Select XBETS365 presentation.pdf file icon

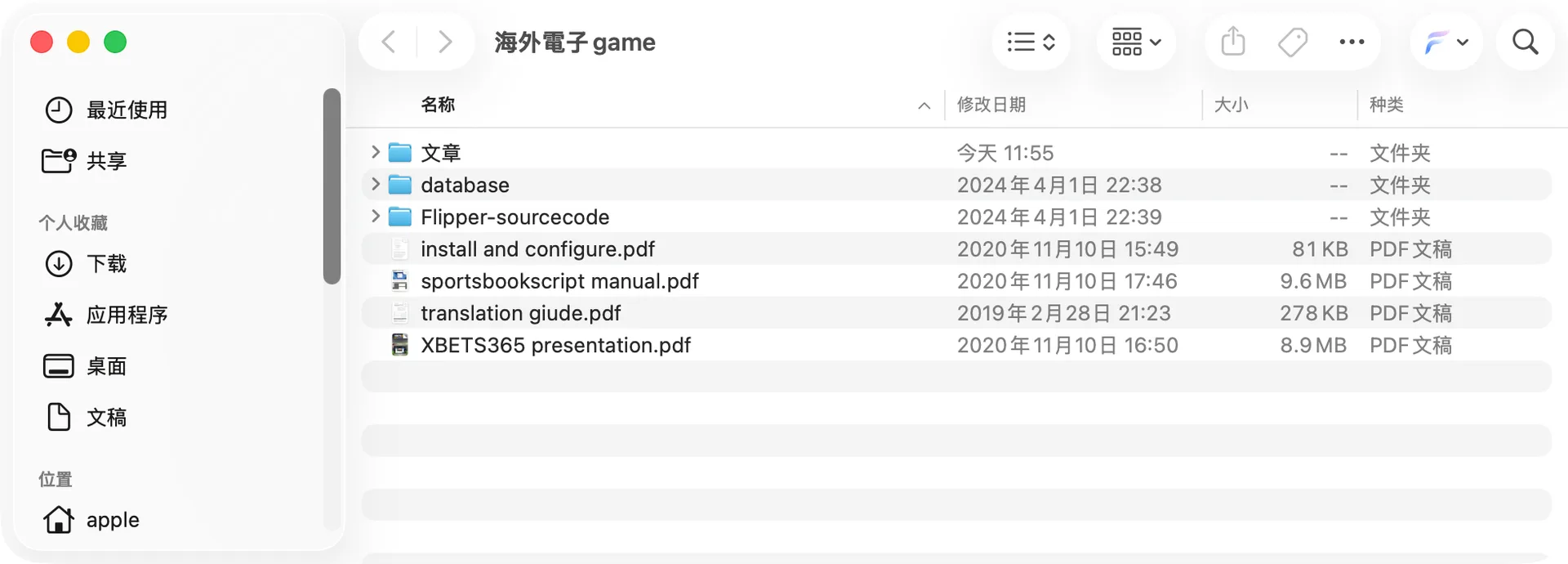pos(400,344)
